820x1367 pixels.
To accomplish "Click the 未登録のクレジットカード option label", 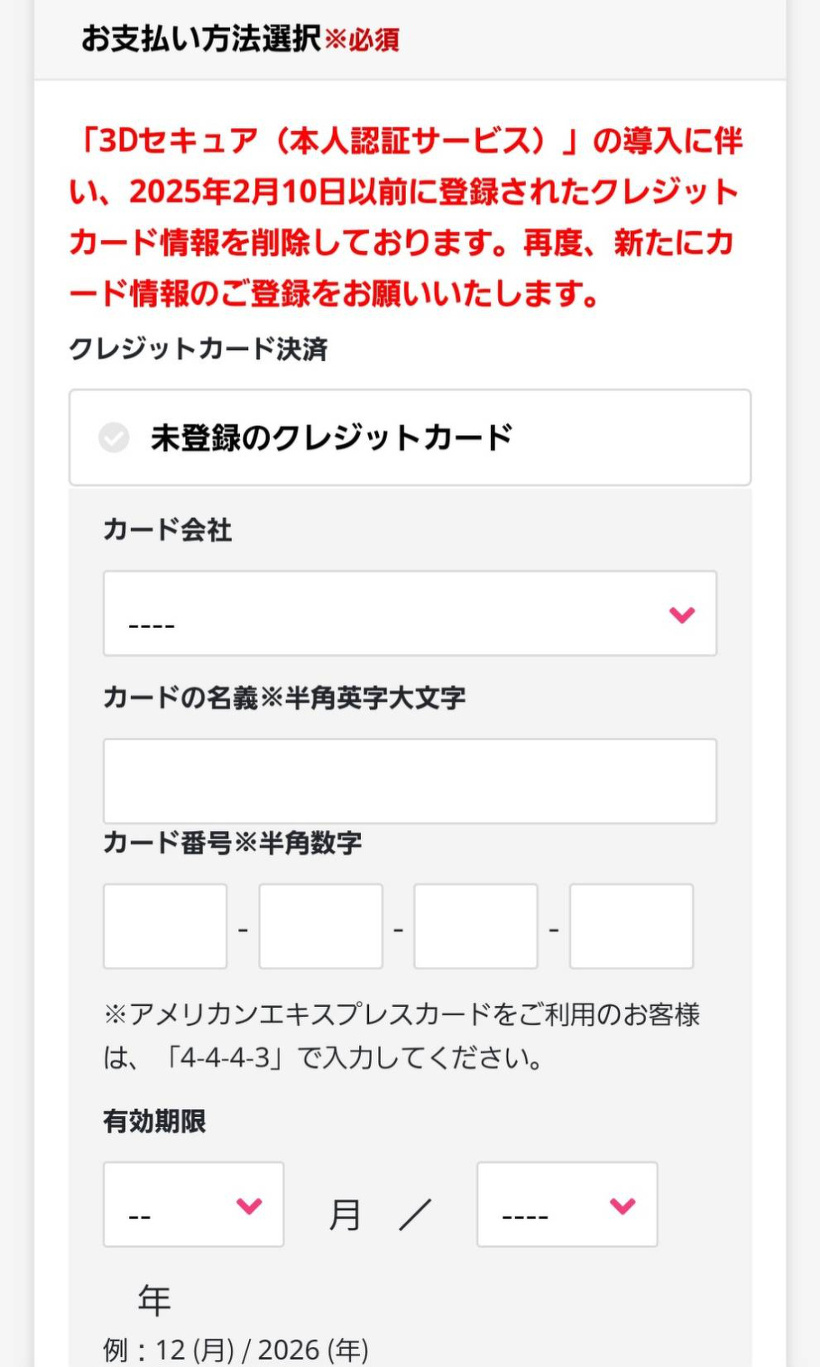I will click(x=331, y=437).
